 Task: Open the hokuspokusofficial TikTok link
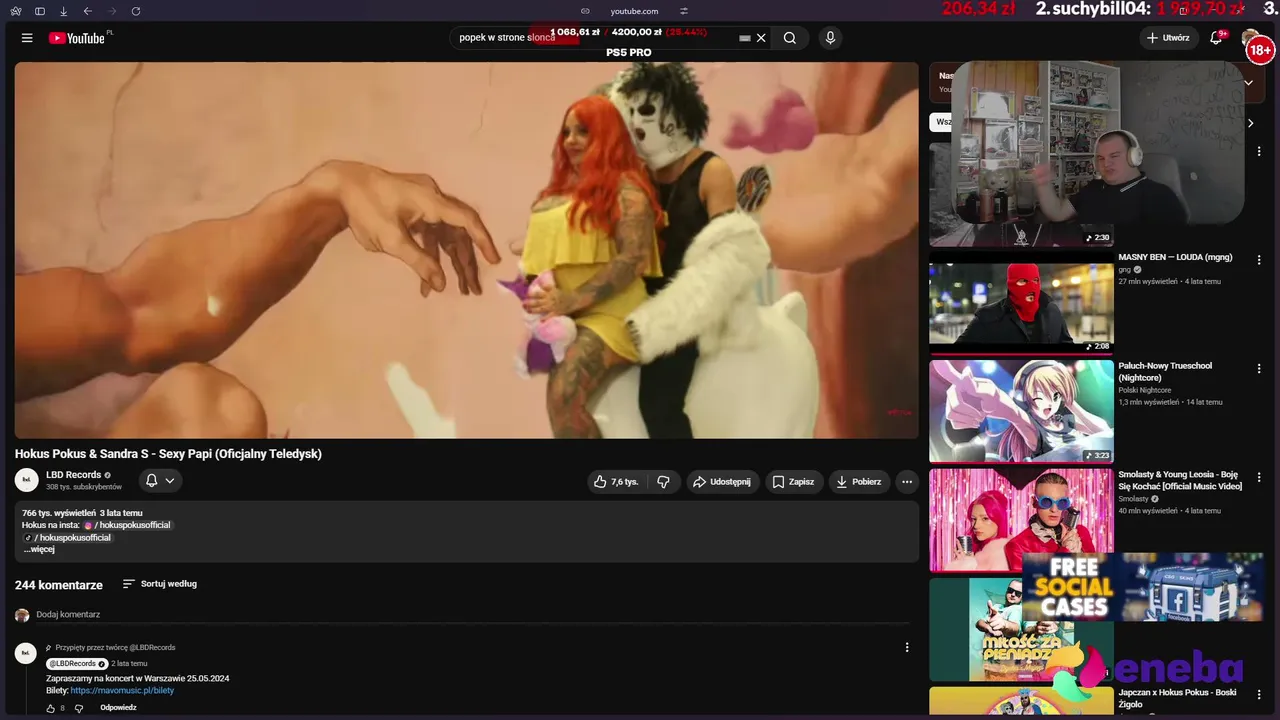click(67, 538)
